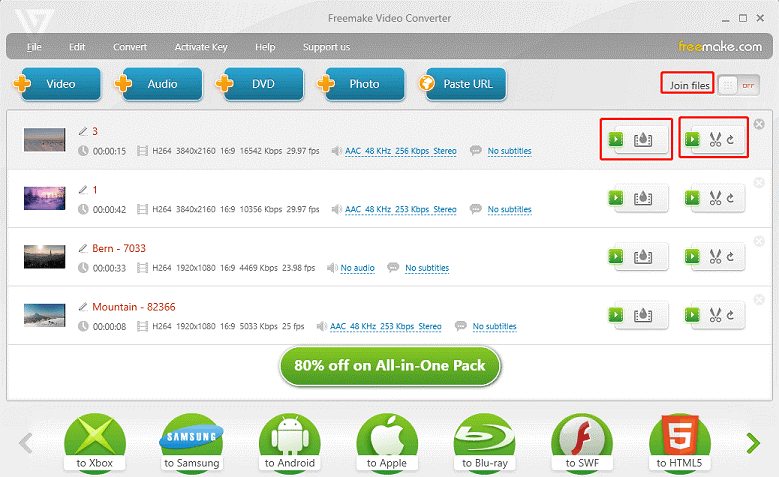Remove video 3 from the list
The height and width of the screenshot is (477, 779).
pyautogui.click(x=759, y=124)
